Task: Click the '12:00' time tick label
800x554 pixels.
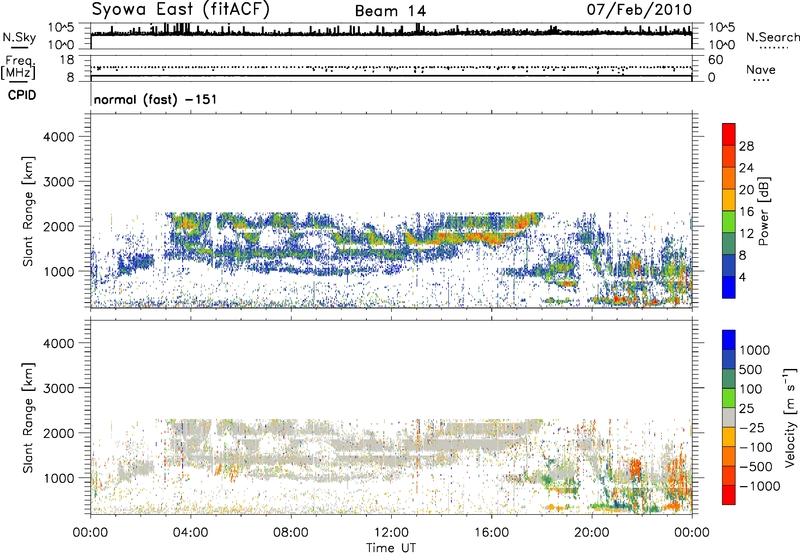Action: point(391,533)
